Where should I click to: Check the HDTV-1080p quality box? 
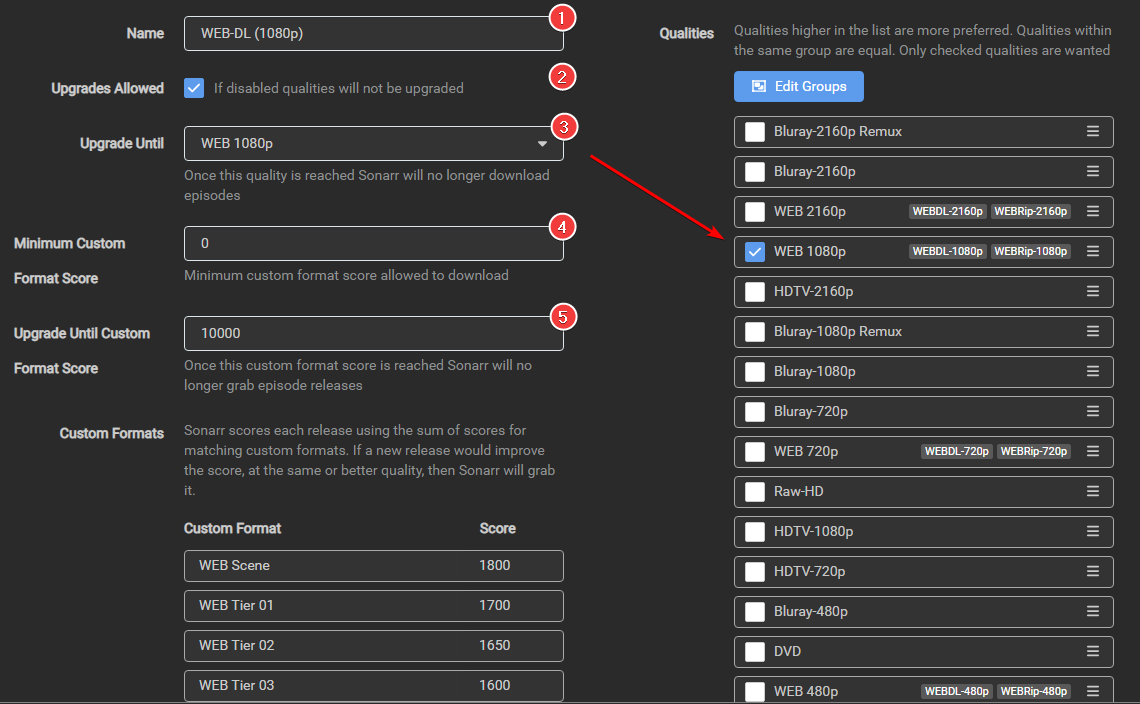[755, 532]
